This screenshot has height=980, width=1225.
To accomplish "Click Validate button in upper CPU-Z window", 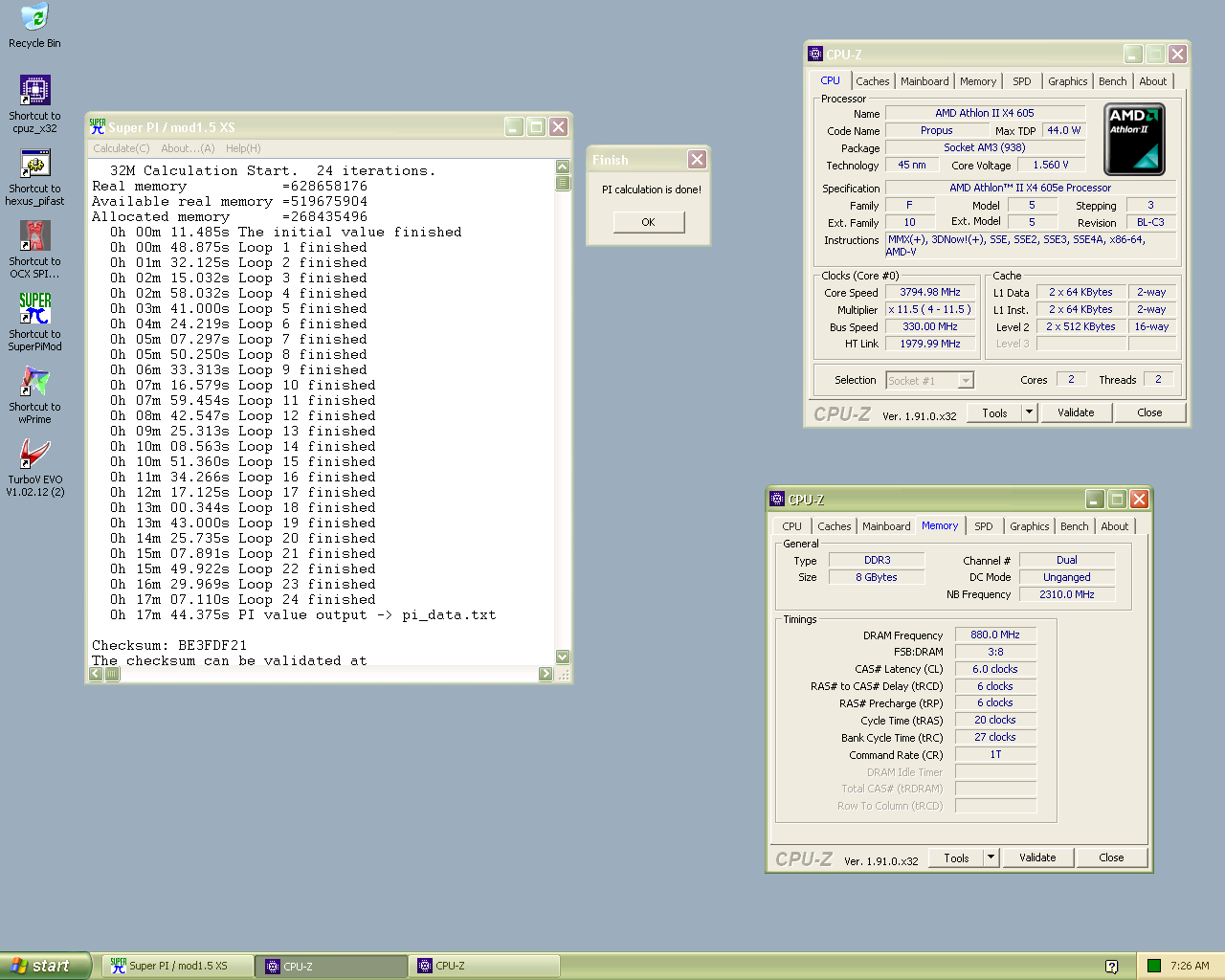I will pyautogui.click(x=1076, y=412).
